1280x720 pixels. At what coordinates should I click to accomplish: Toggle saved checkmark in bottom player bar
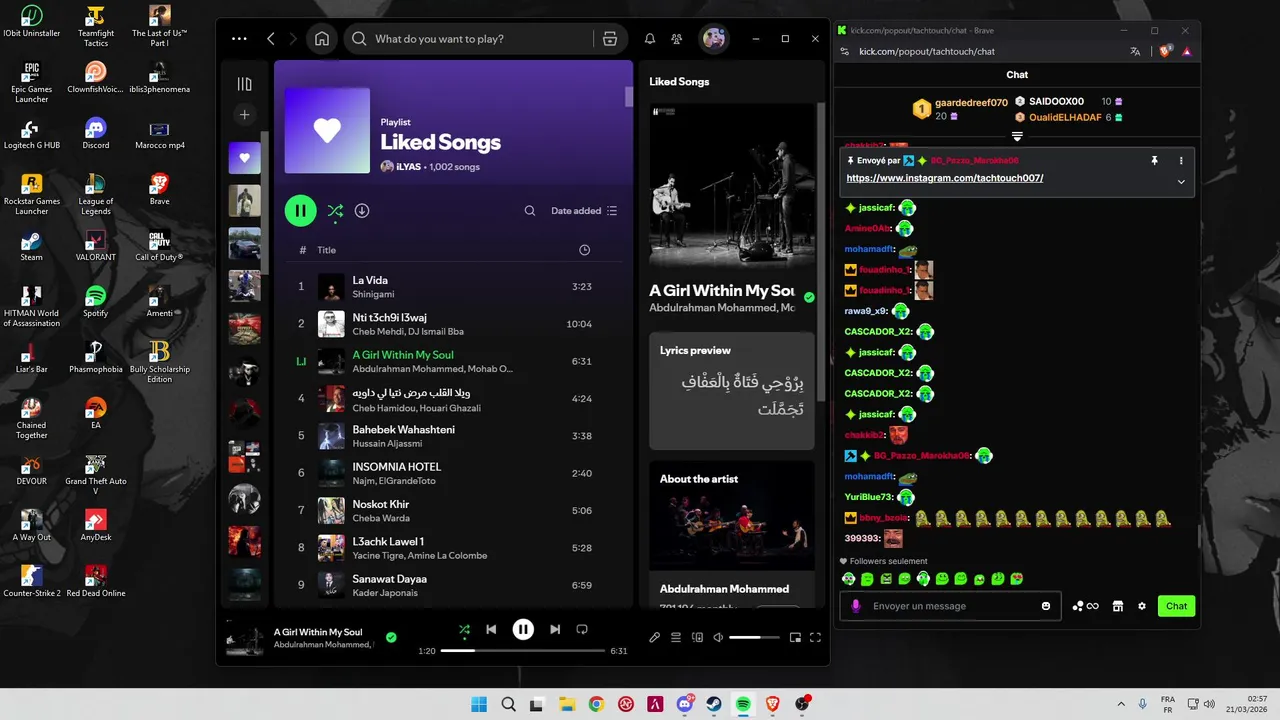coord(391,637)
